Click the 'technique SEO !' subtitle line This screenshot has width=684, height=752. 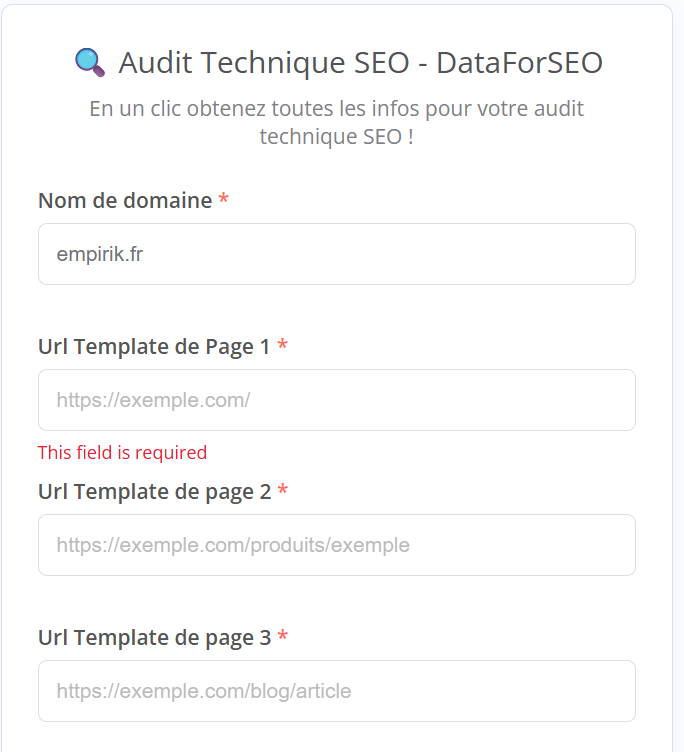[x=336, y=136]
